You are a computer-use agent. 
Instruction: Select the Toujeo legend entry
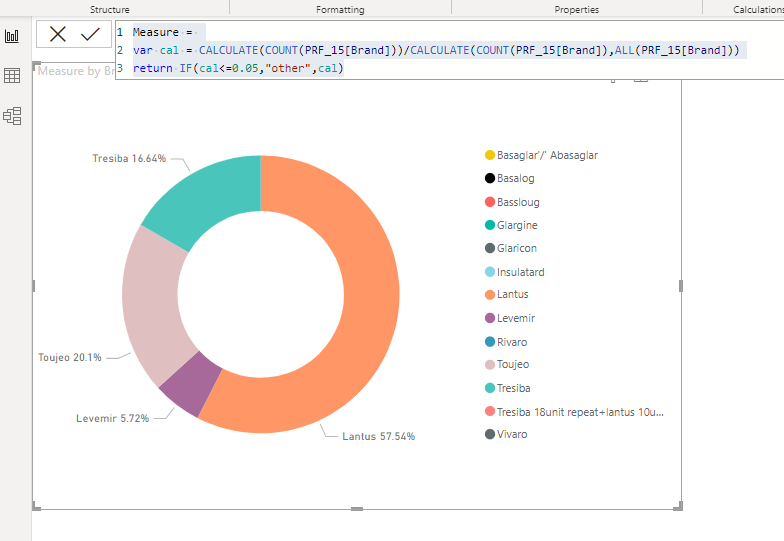(507, 364)
